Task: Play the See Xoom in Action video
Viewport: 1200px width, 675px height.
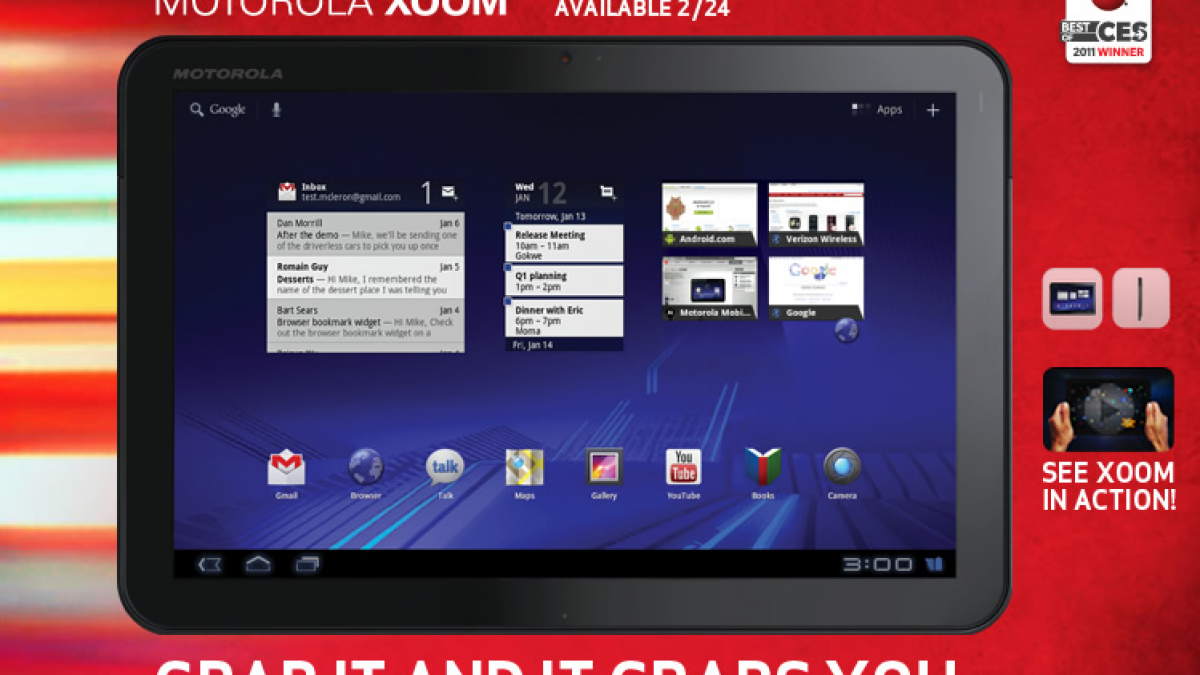Action: click(1108, 409)
